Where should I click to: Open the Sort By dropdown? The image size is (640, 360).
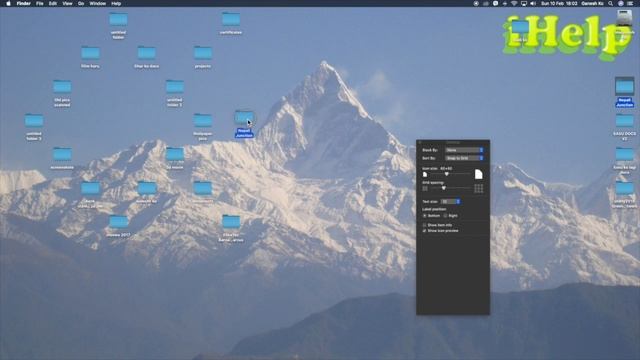click(464, 158)
